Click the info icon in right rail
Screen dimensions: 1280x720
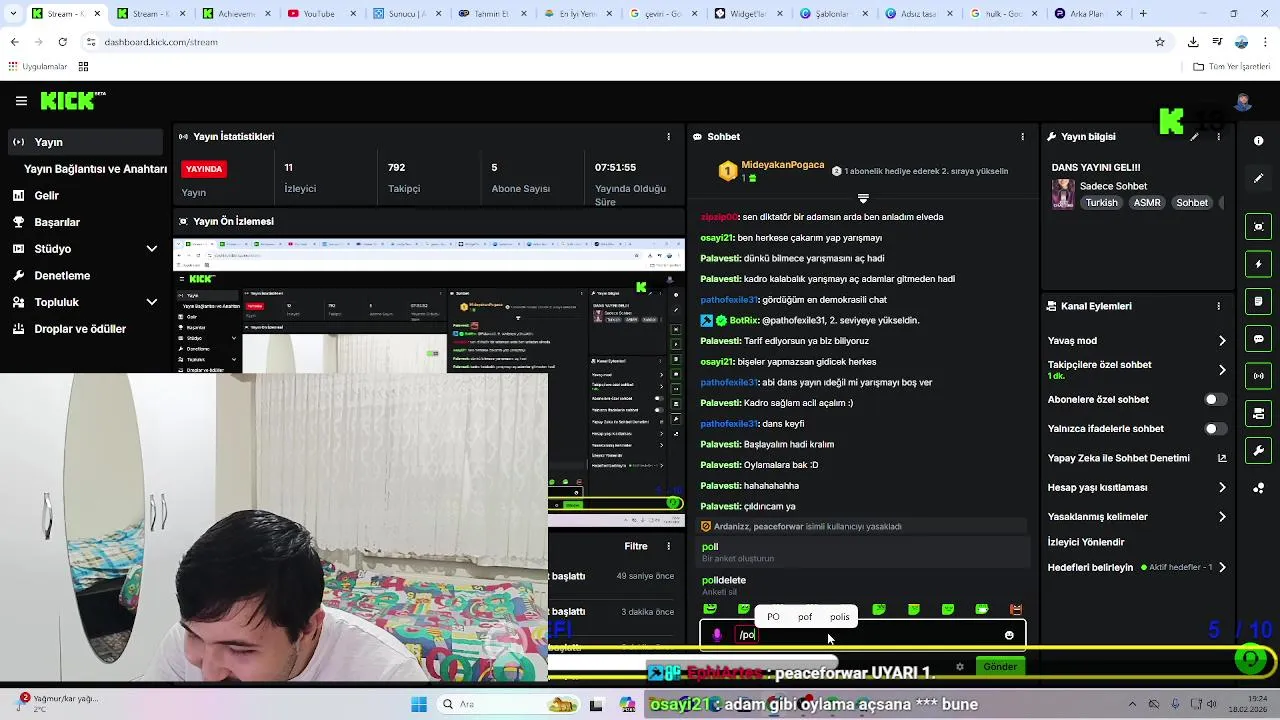click(x=1259, y=141)
